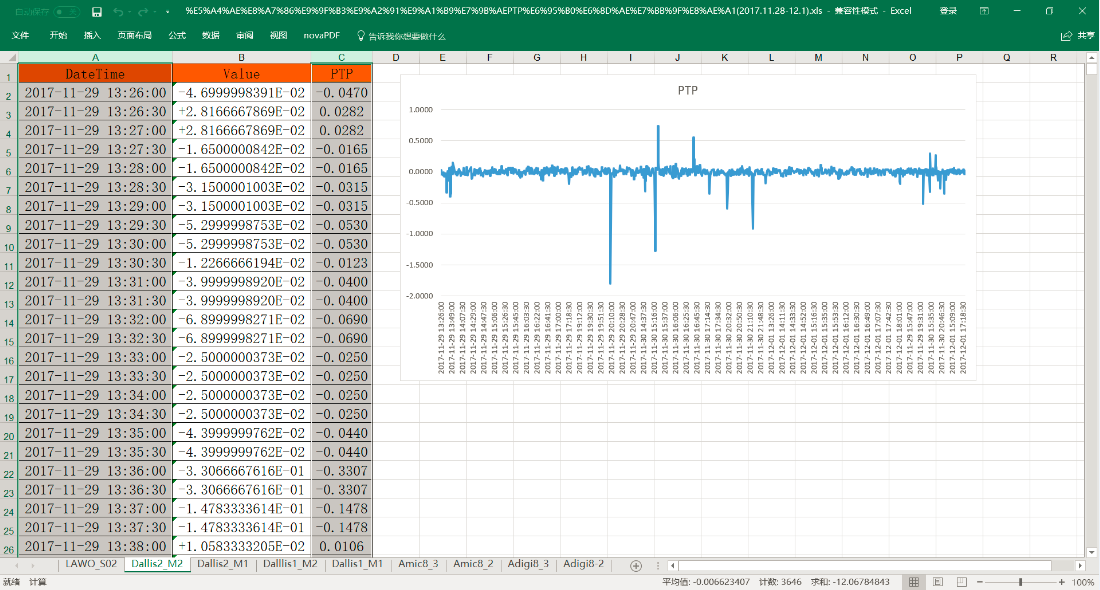1100x590 pixels.
Task: Click the PTP header cell in column C
Action: point(342,74)
